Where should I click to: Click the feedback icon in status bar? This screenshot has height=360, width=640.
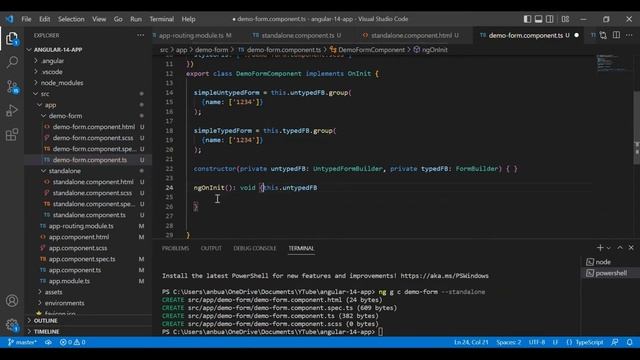coord(615,342)
